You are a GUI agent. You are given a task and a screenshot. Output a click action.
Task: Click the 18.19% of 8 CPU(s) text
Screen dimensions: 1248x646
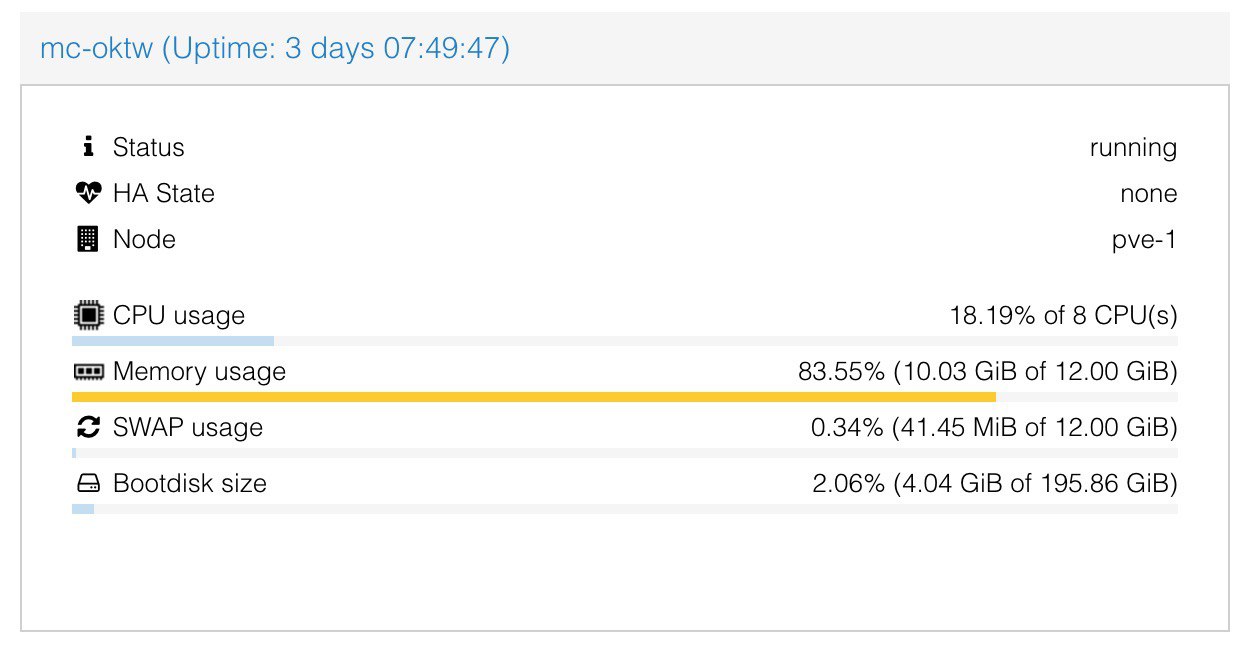click(1064, 316)
